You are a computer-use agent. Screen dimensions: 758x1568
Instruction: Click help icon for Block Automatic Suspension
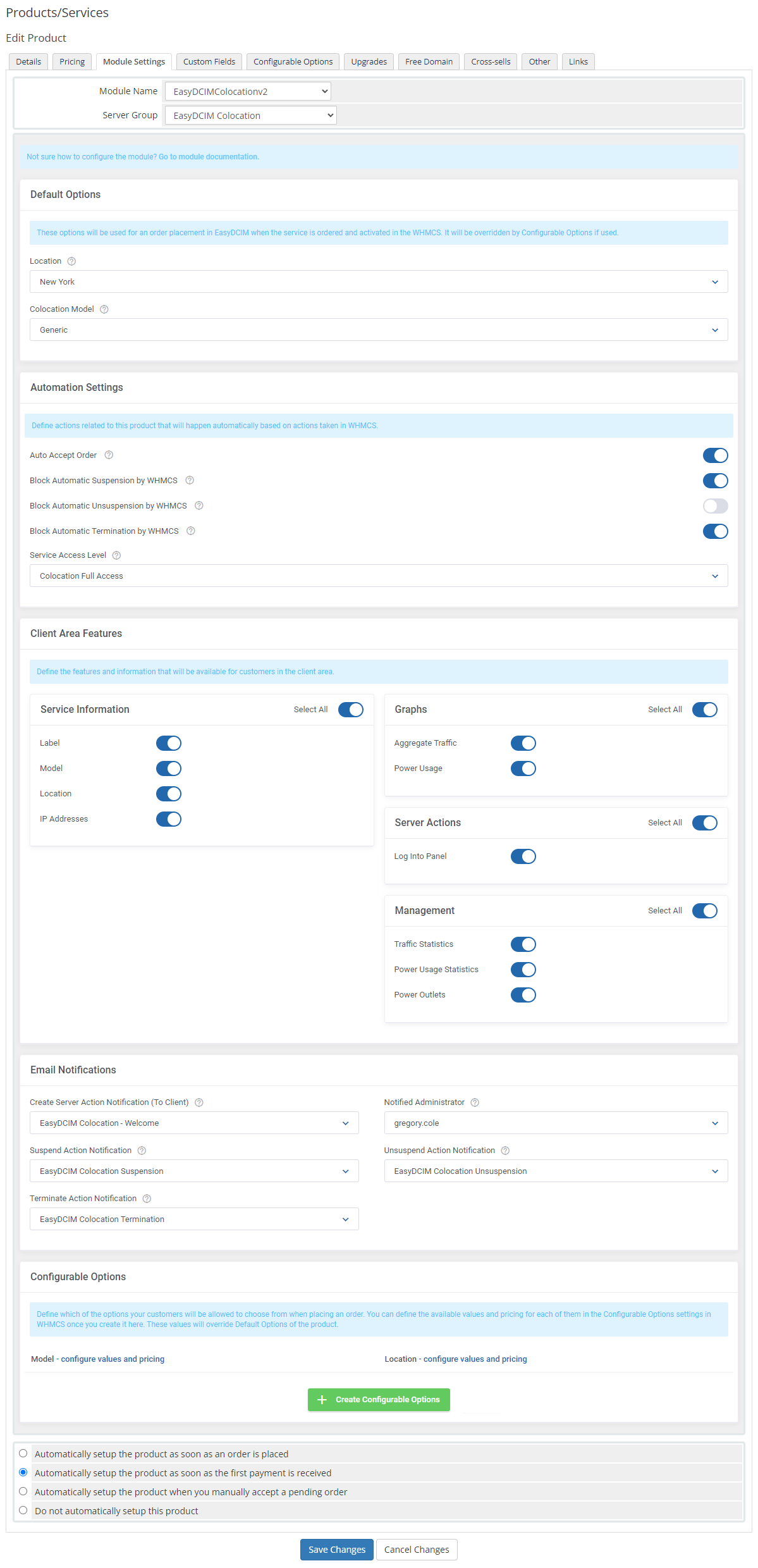[190, 481]
